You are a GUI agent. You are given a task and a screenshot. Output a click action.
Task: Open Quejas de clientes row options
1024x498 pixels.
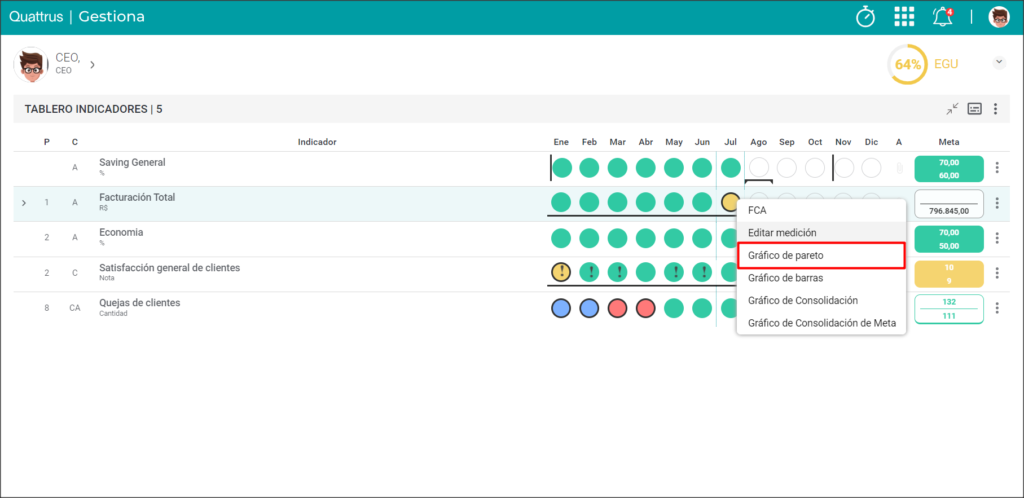pos(997,308)
